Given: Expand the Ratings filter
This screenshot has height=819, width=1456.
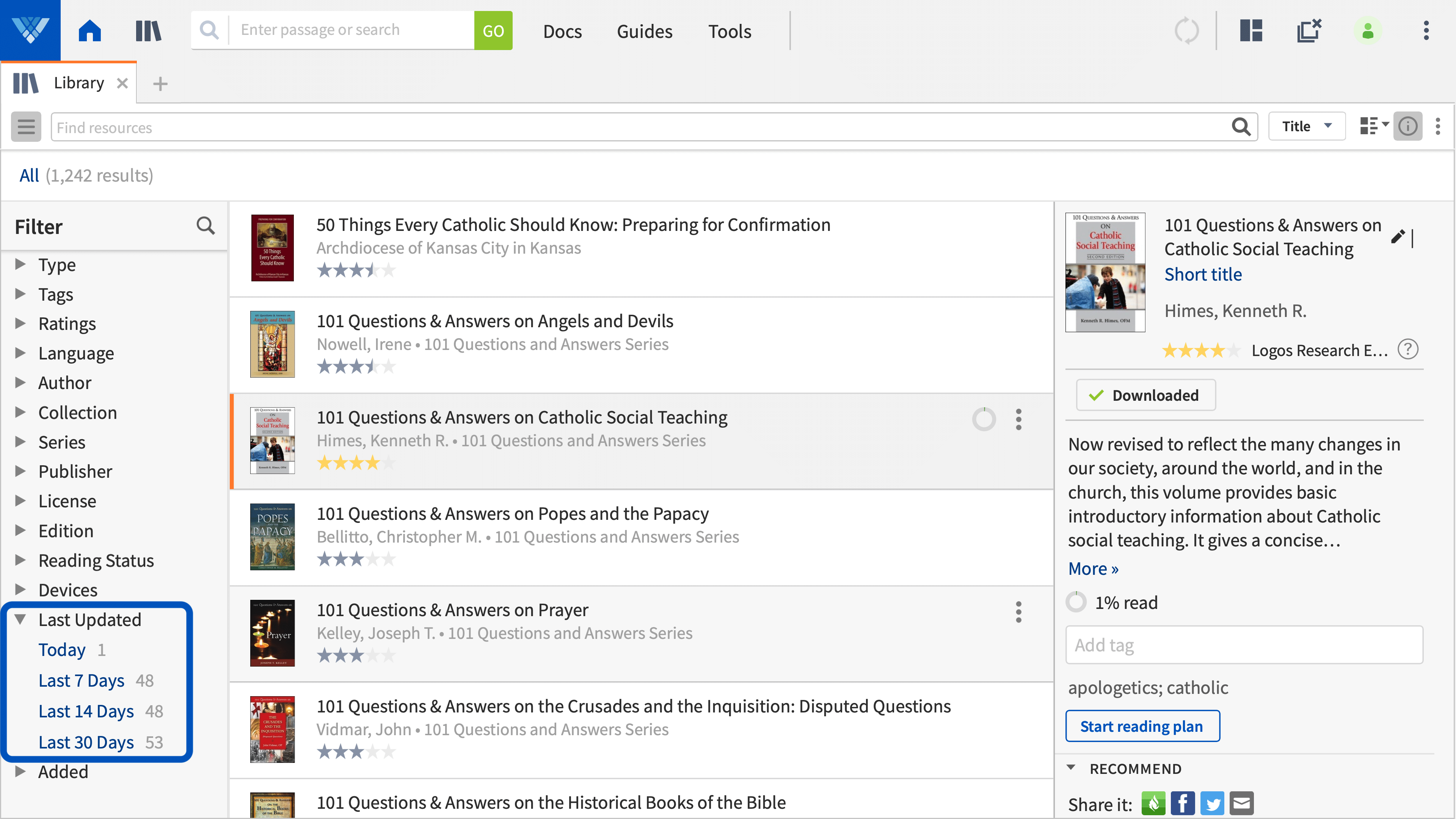Looking at the screenshot, I should [x=20, y=323].
